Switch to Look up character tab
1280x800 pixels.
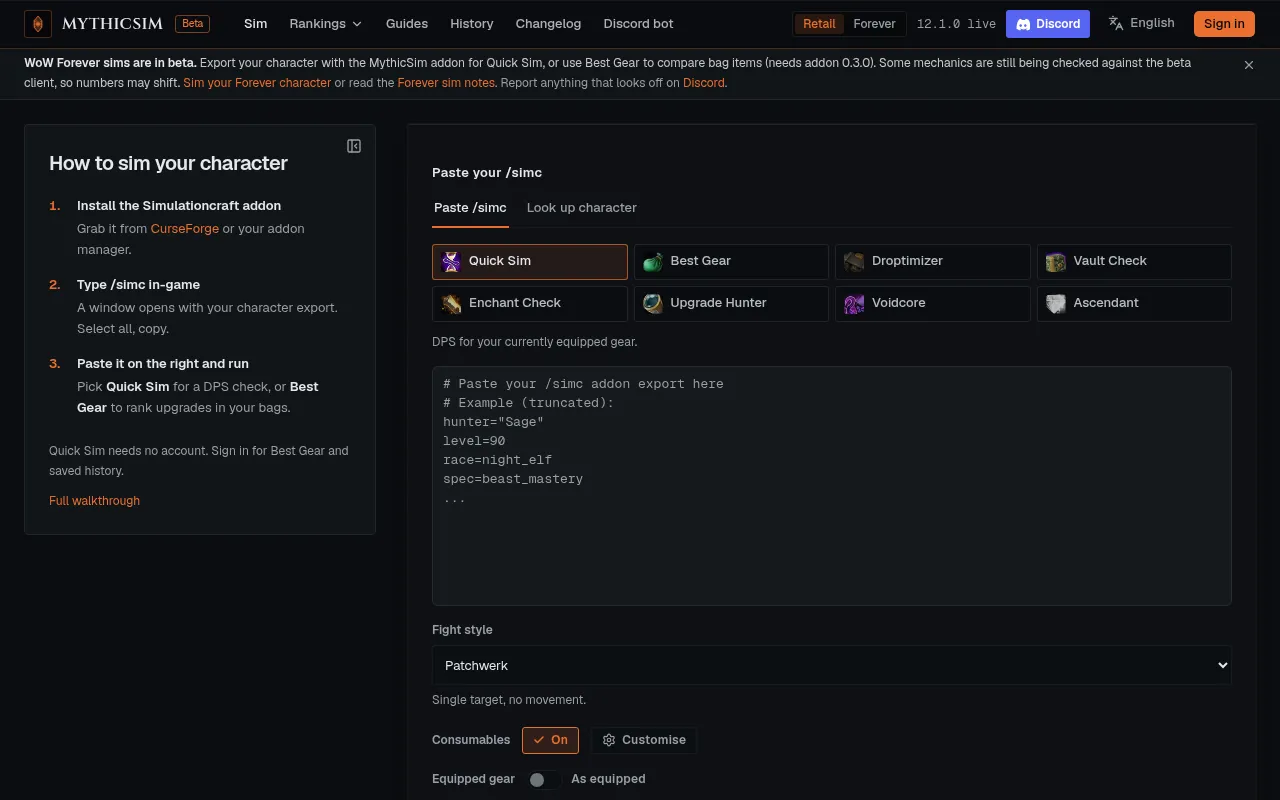click(582, 208)
